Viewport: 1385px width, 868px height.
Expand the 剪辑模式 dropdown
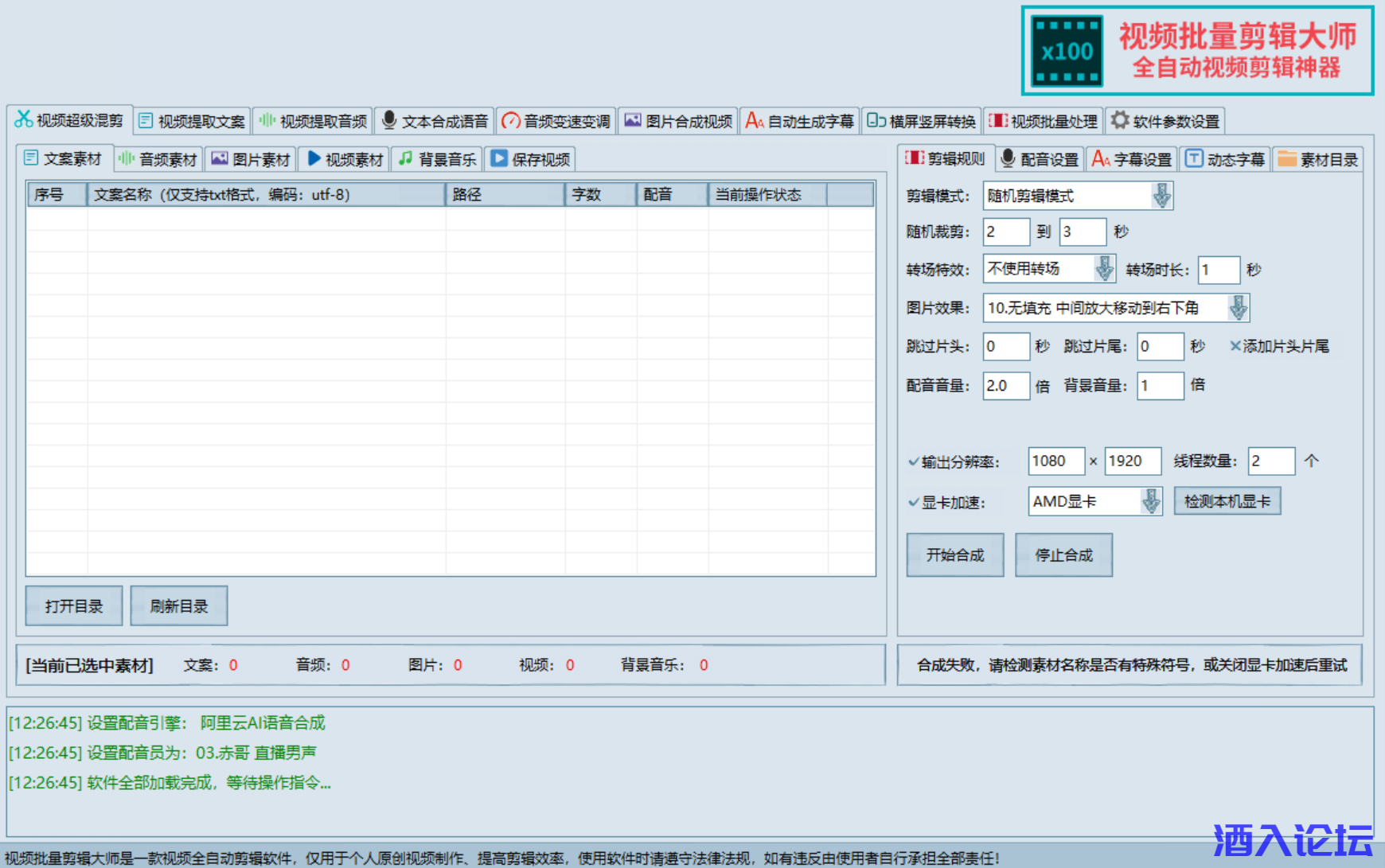[1161, 196]
